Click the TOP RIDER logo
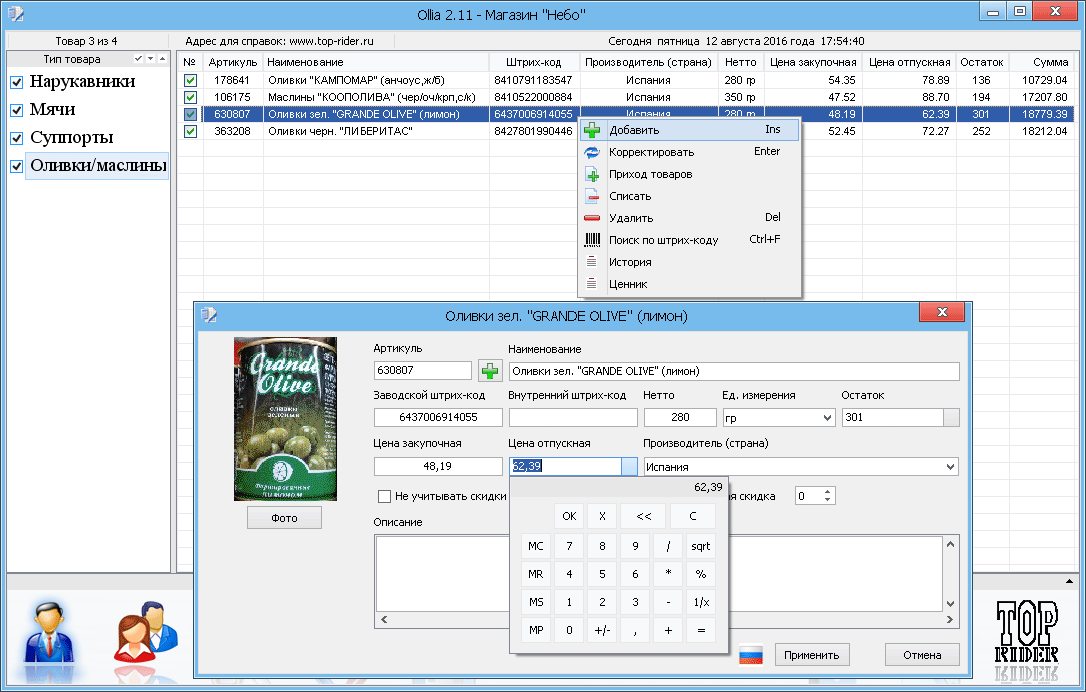The image size is (1086, 692). [1028, 632]
